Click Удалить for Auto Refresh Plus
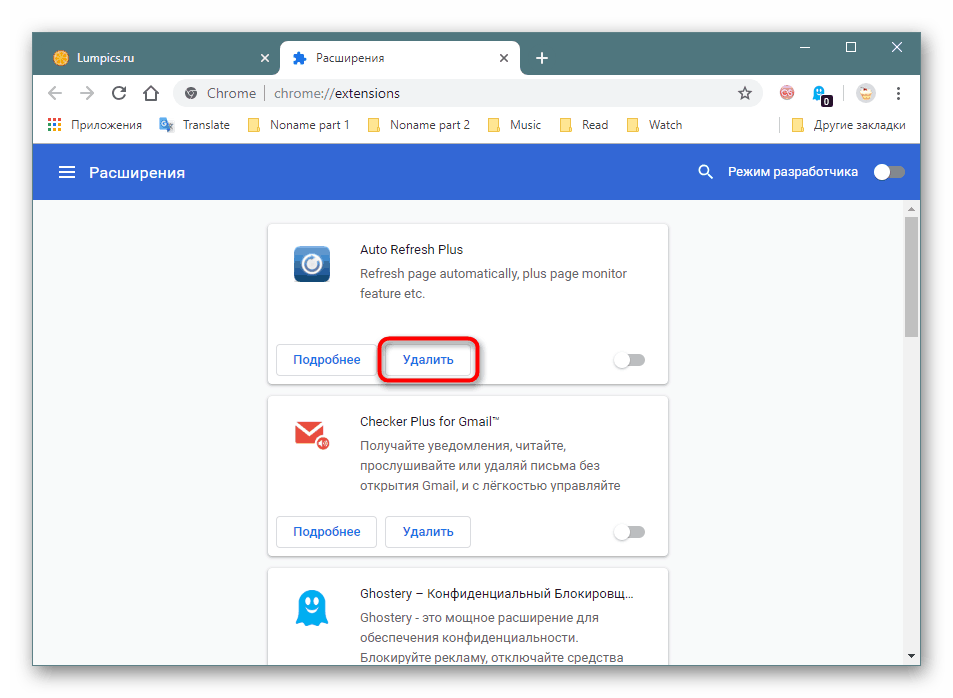This screenshot has width=953, height=698. 428,360
